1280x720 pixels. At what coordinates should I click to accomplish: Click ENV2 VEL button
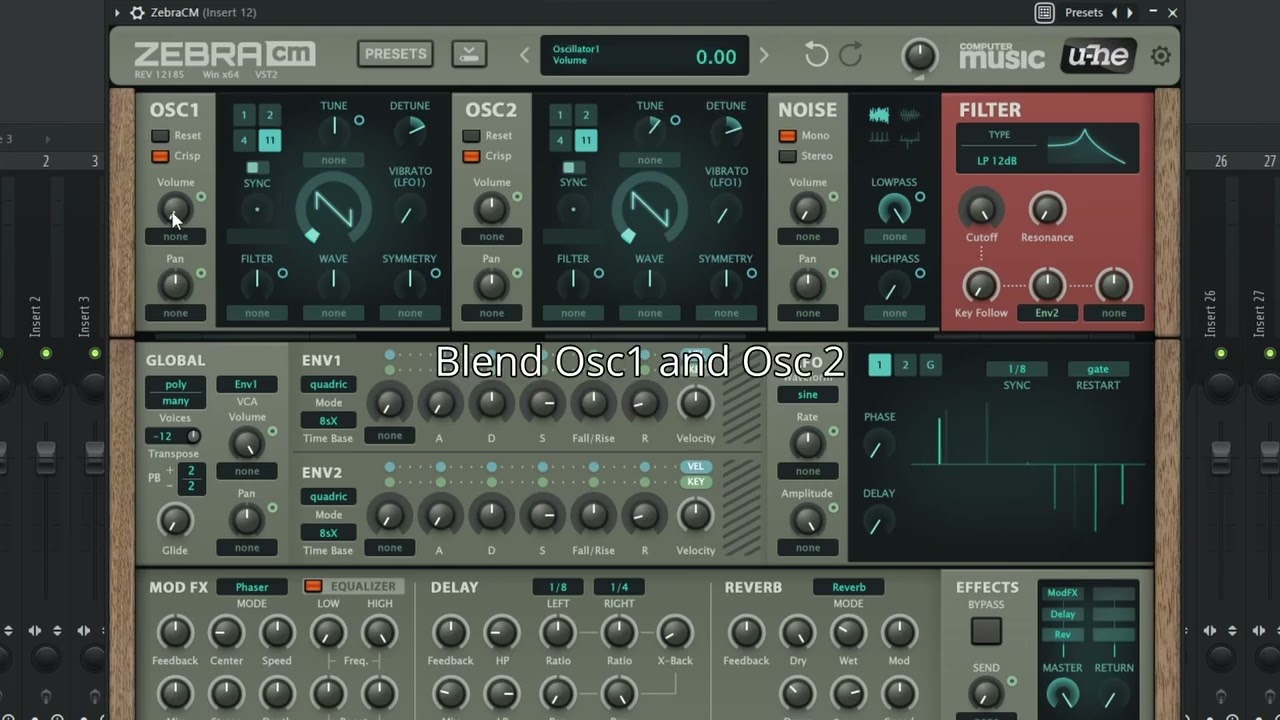696,467
